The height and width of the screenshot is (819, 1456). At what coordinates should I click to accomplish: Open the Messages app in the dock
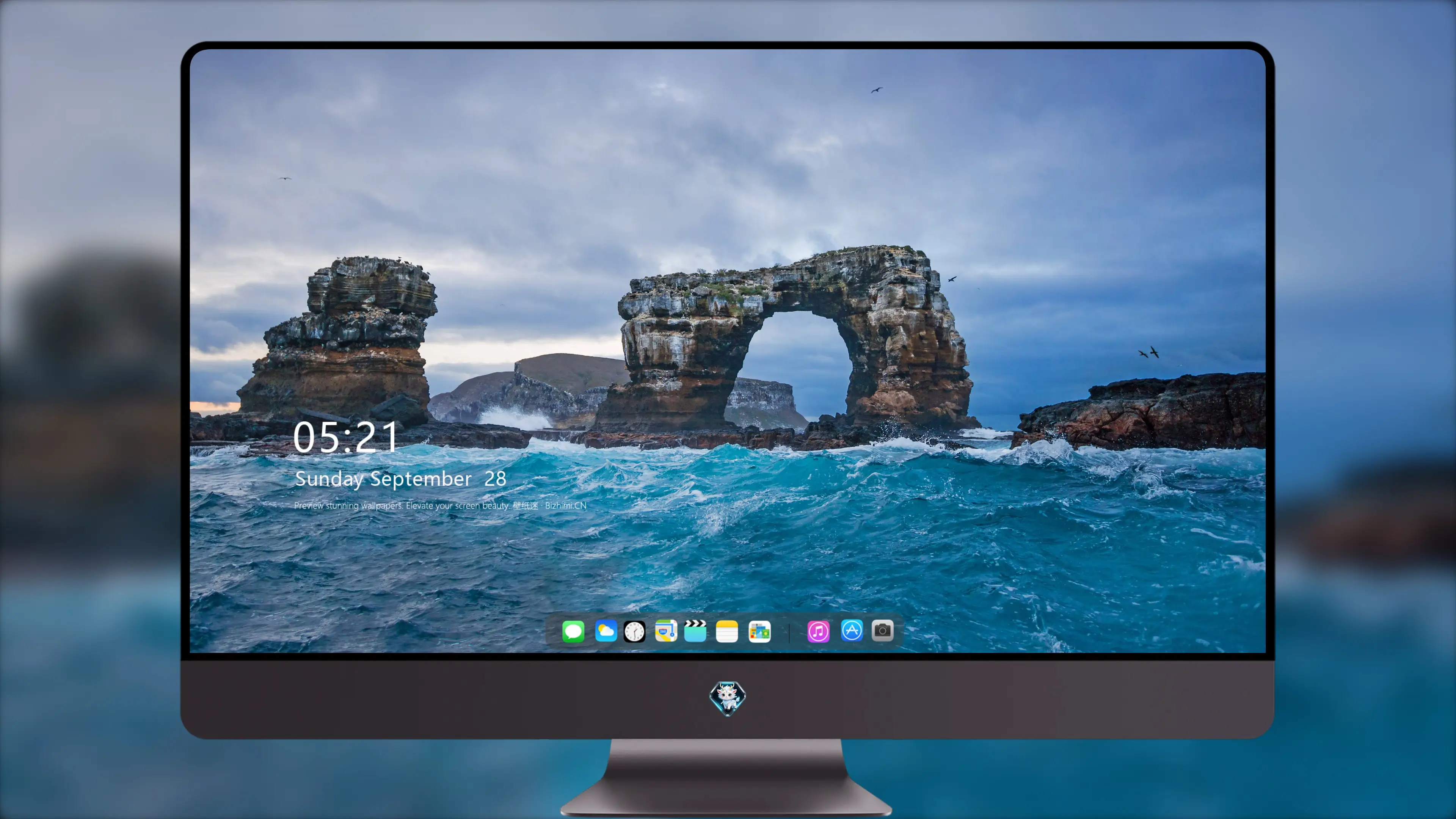point(573,631)
